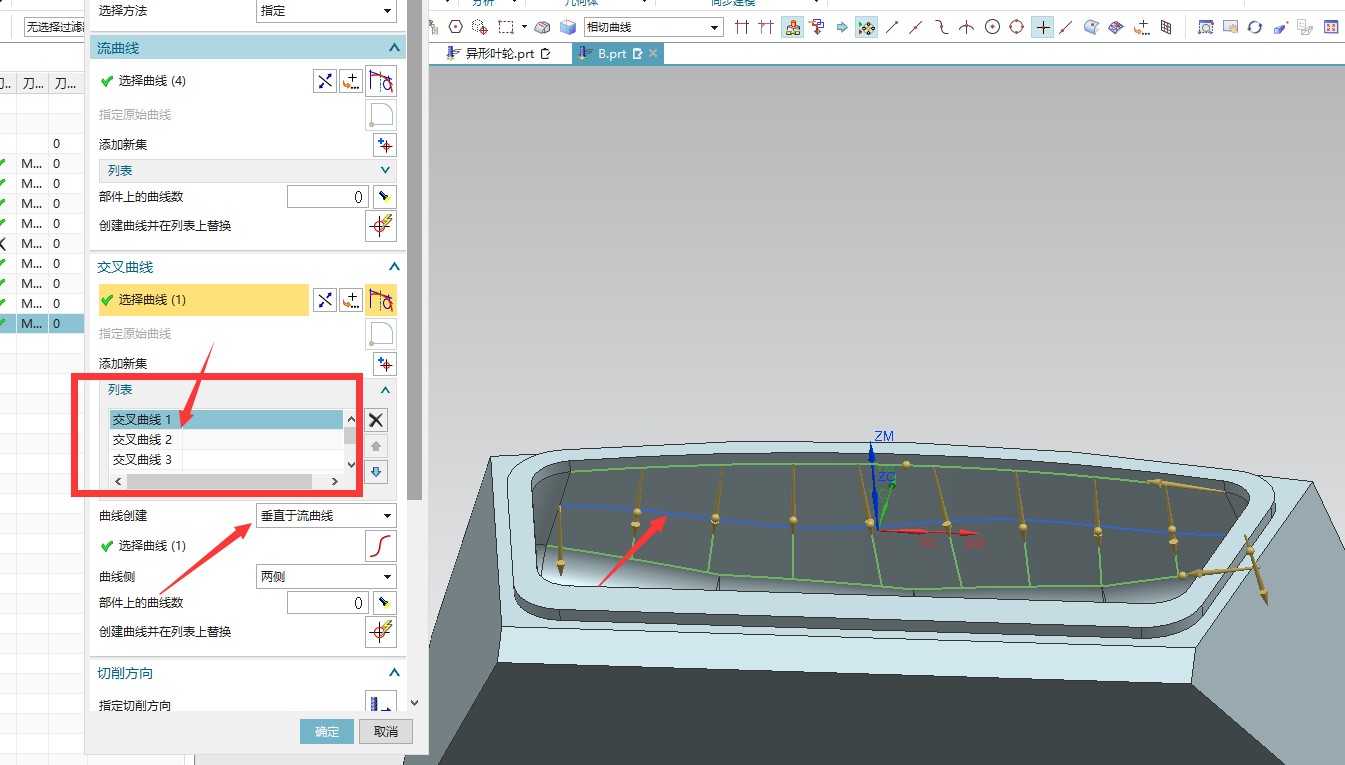Click 选择曲线 (4) selection row
The width and height of the screenshot is (1345, 765).
coord(203,81)
